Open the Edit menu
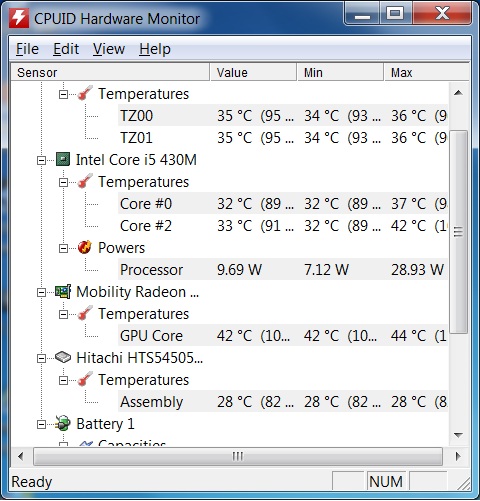This screenshot has width=480, height=501. [66, 49]
